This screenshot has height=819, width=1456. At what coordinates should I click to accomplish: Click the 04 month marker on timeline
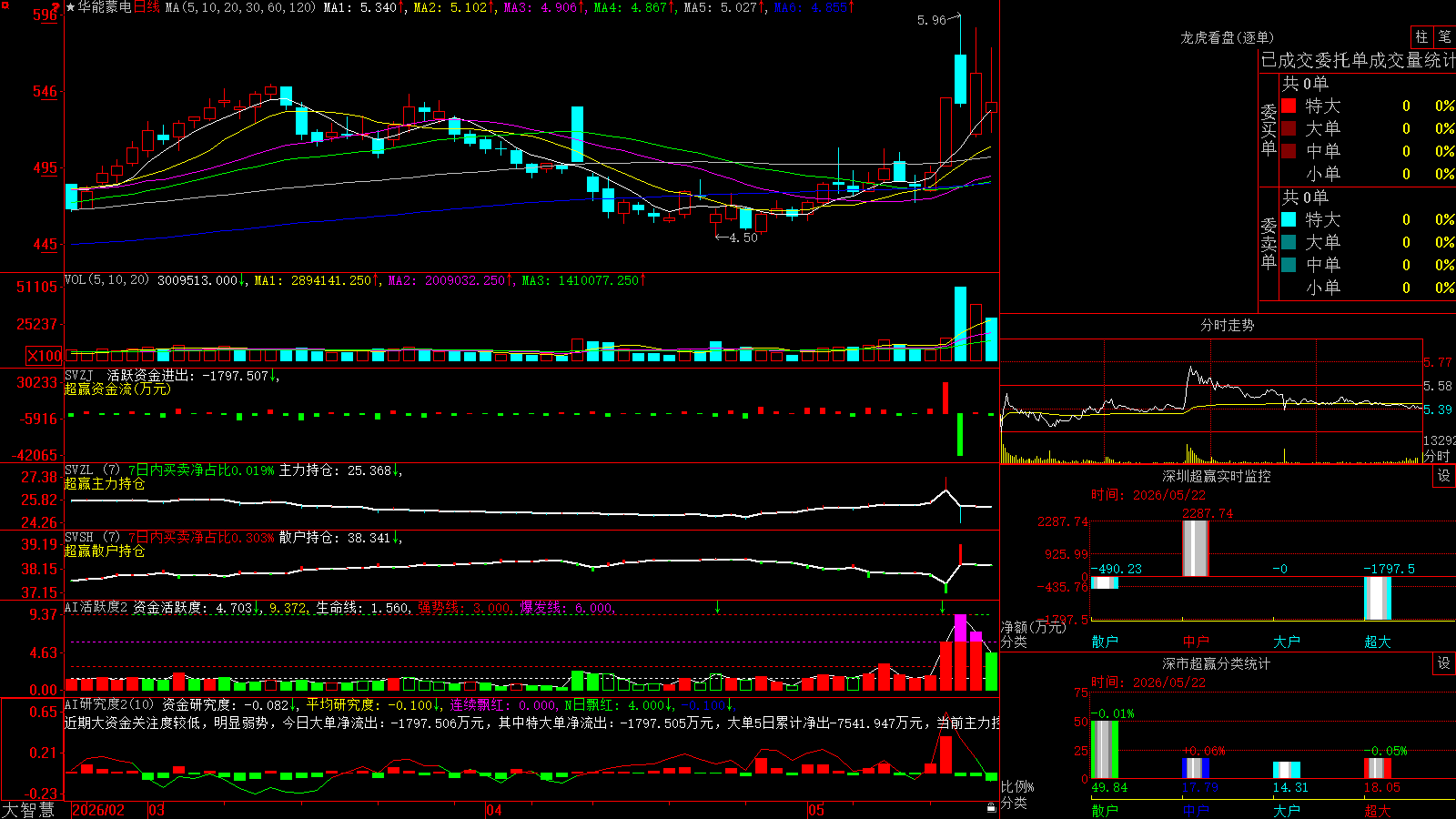tap(494, 810)
